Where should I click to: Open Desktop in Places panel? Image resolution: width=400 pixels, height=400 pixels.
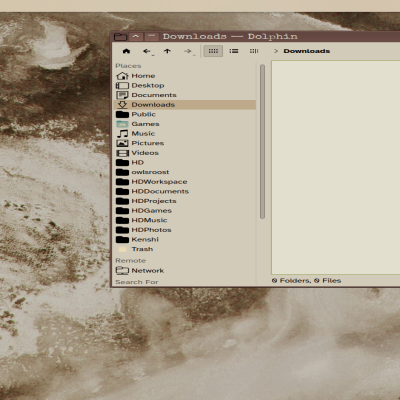[x=185, y=85]
